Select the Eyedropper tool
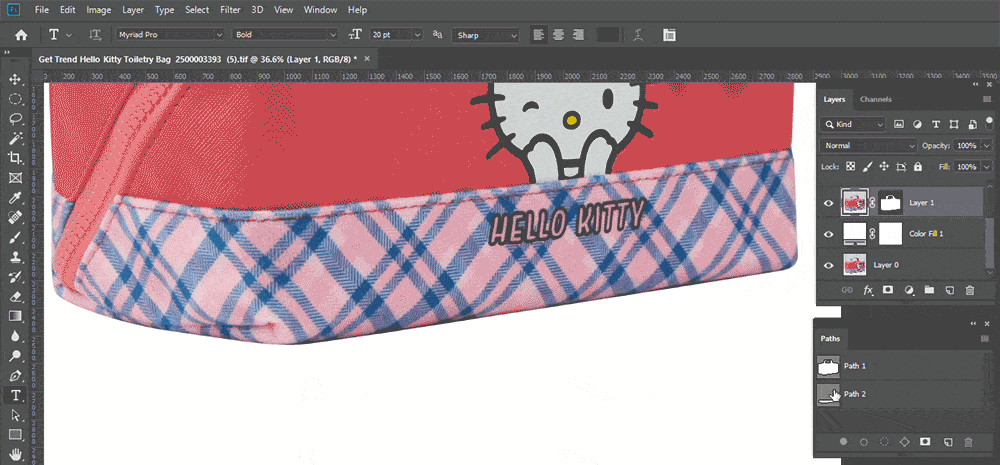Image resolution: width=1000 pixels, height=465 pixels. click(15, 198)
